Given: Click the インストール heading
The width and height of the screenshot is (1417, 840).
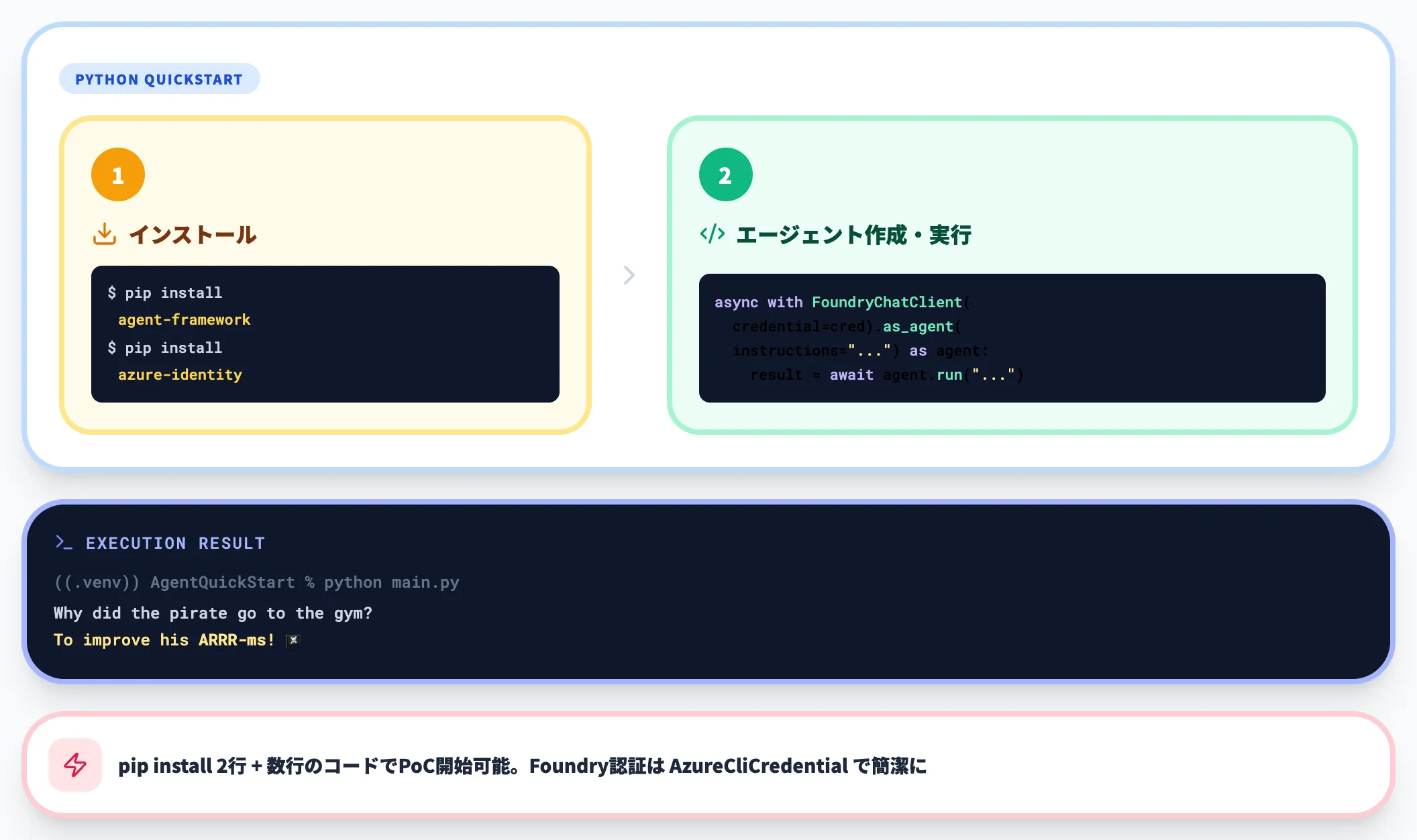Looking at the screenshot, I should [193, 235].
